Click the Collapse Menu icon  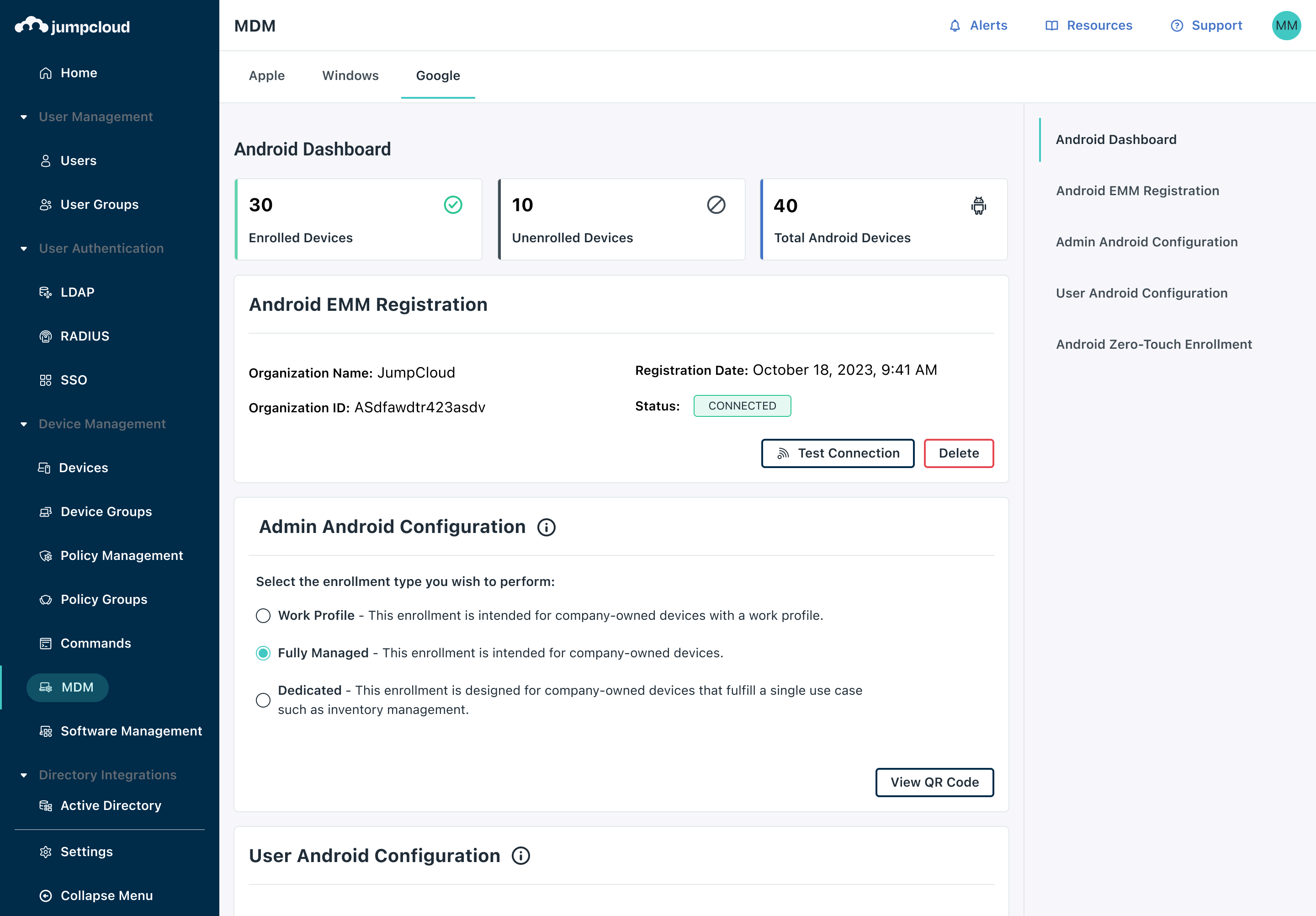click(46, 895)
